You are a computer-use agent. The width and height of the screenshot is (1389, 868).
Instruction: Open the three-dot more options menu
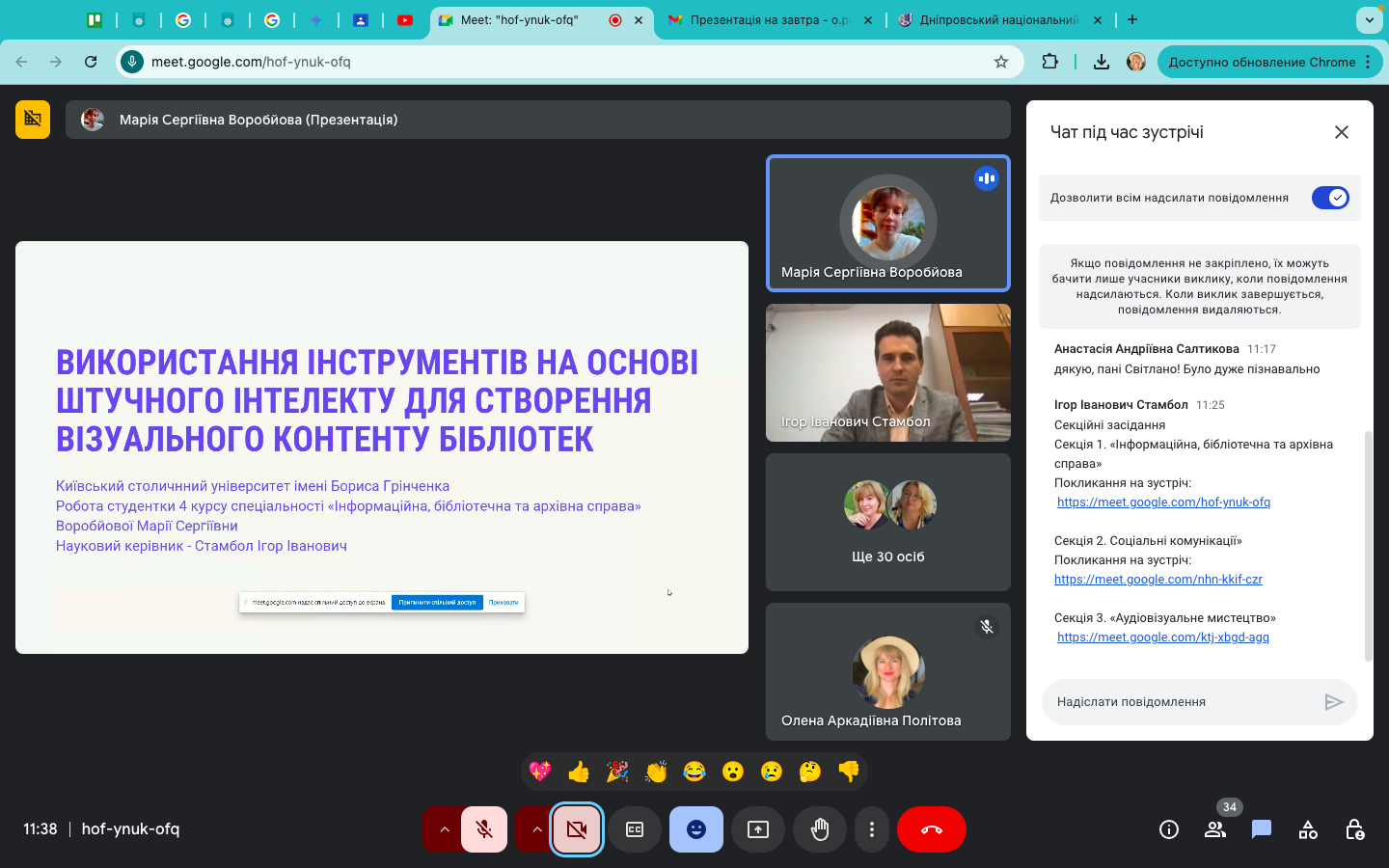click(872, 829)
